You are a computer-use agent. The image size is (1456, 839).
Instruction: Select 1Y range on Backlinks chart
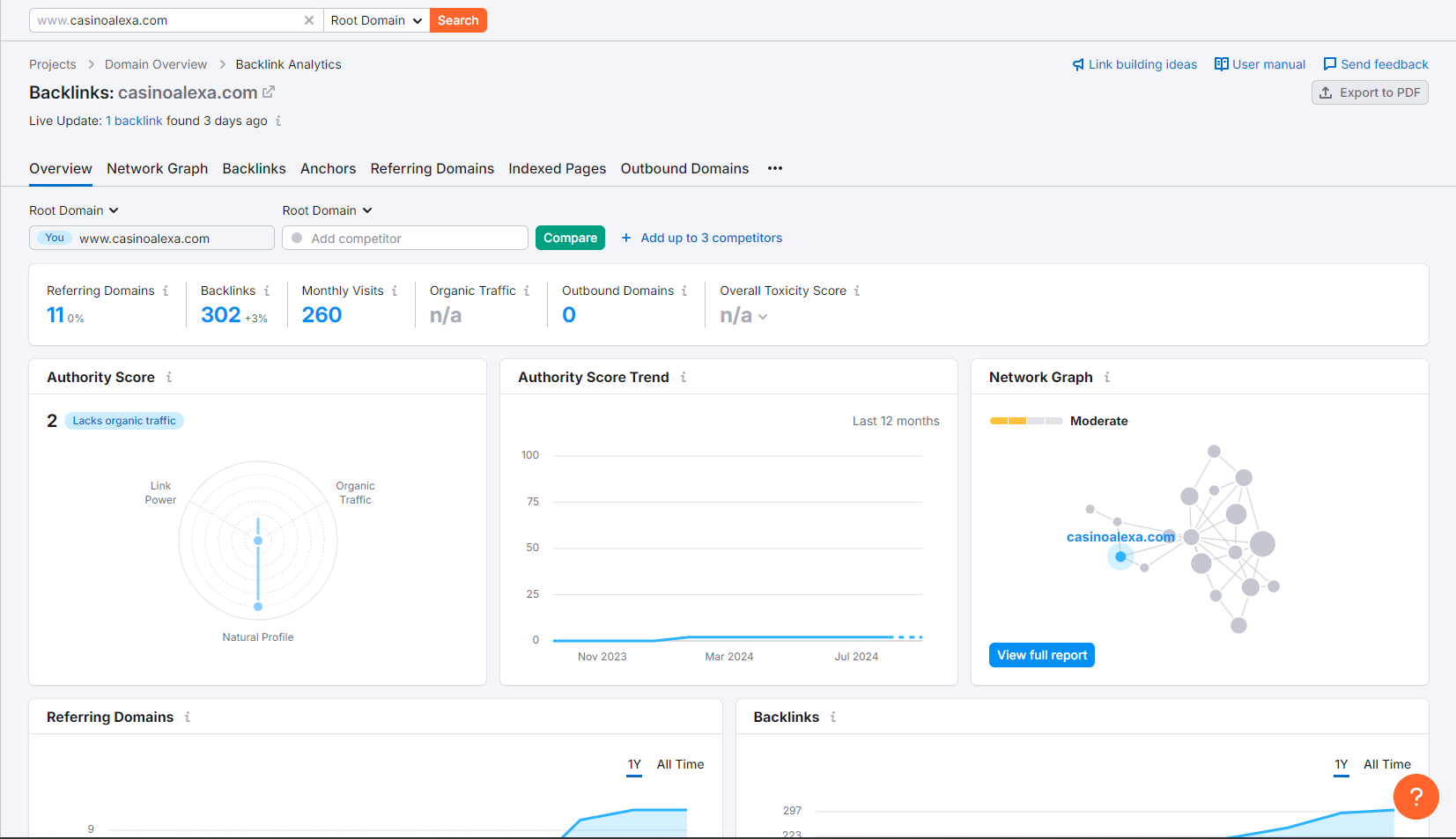(1341, 764)
